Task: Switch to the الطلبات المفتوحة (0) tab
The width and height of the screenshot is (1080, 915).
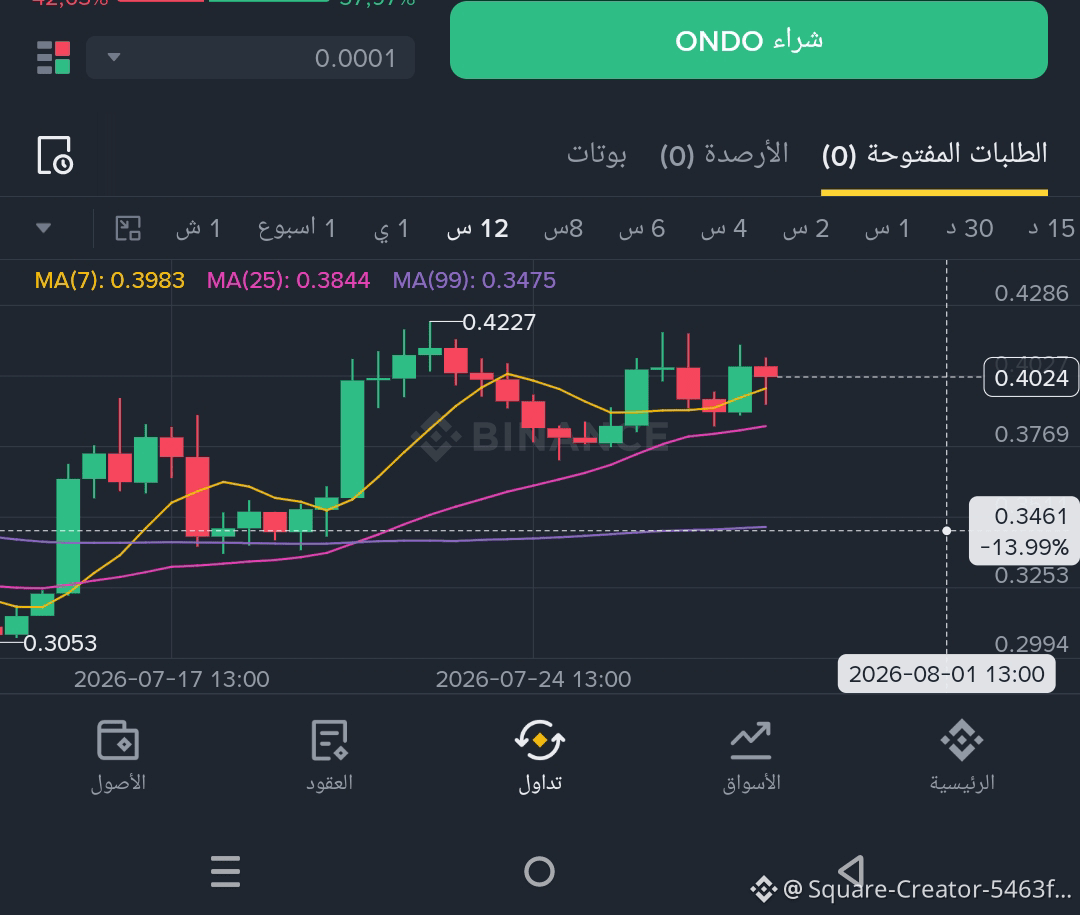Action: point(935,154)
